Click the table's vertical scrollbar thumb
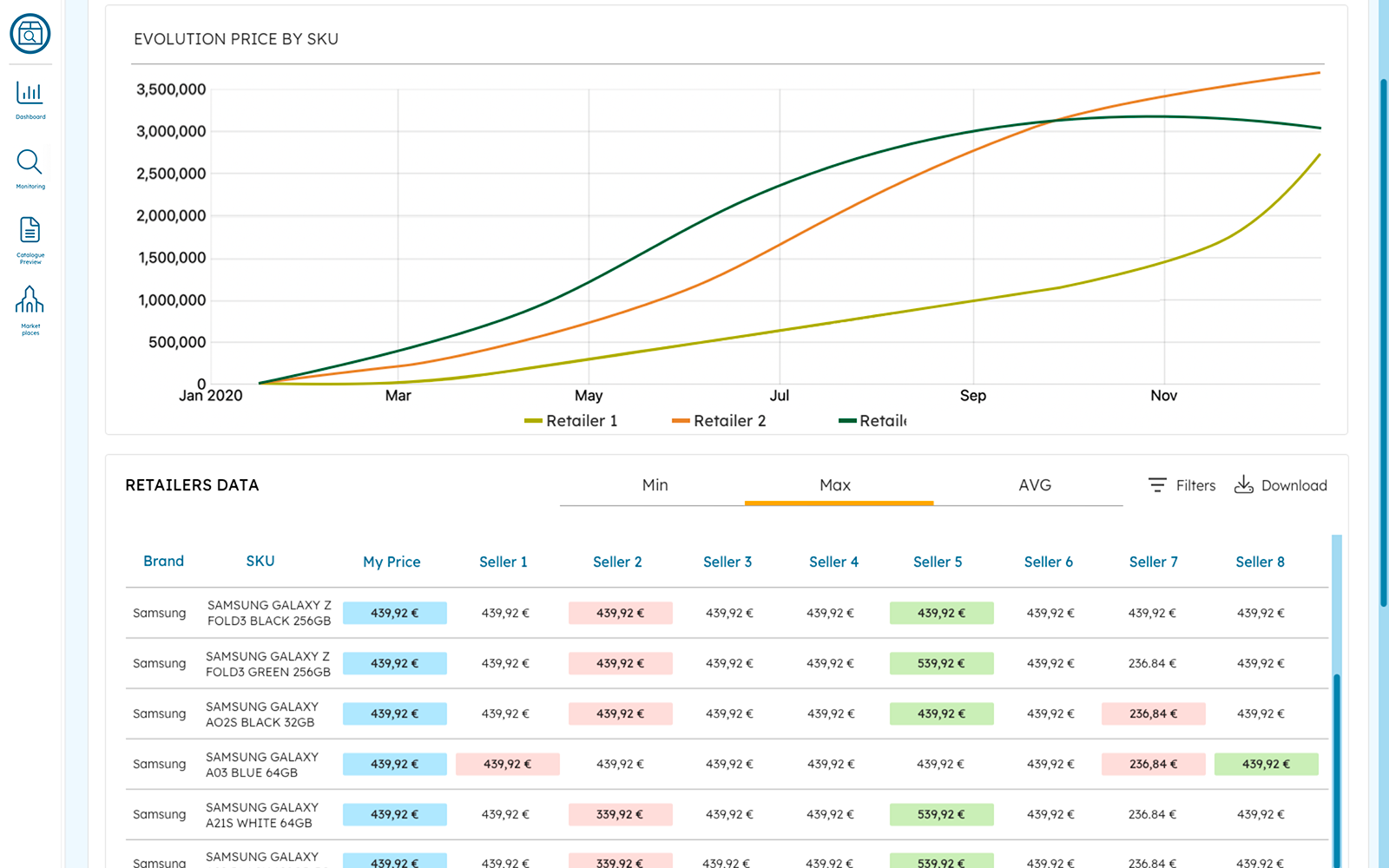 1337,771
